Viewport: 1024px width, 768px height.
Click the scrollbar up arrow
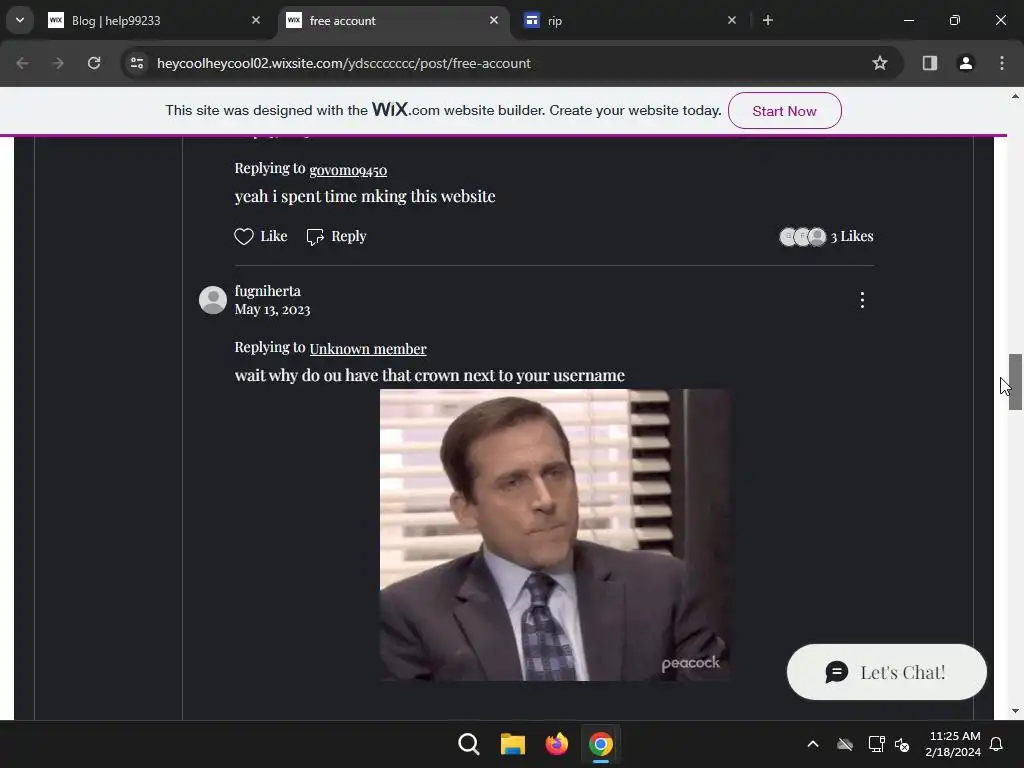(1015, 96)
